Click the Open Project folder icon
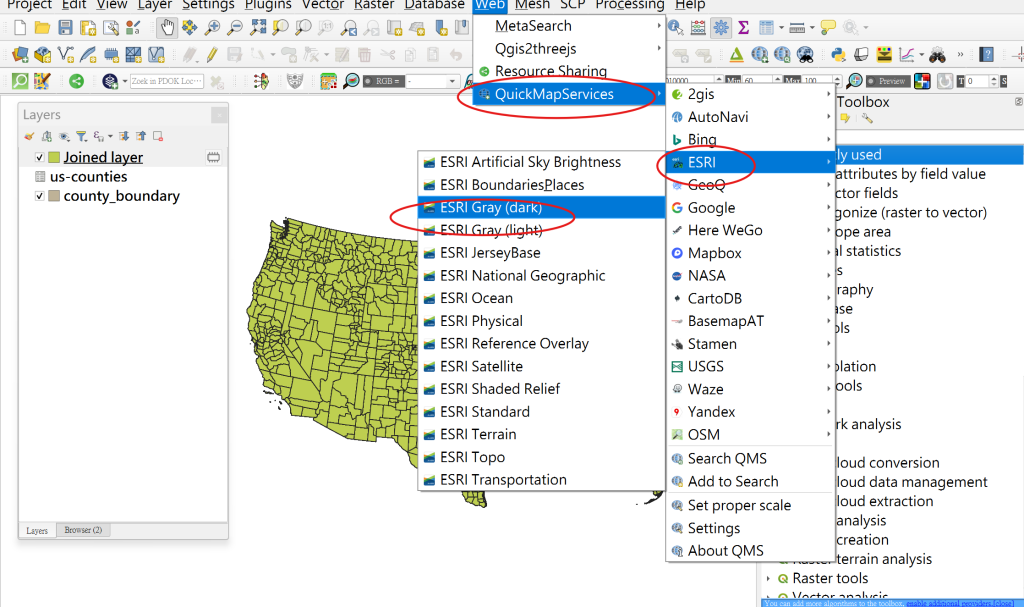Viewport: 1024px width, 607px height. click(42, 27)
